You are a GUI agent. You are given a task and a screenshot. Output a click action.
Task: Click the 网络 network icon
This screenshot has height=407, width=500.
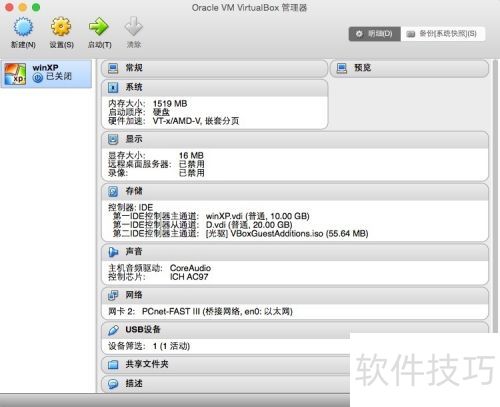[113, 295]
